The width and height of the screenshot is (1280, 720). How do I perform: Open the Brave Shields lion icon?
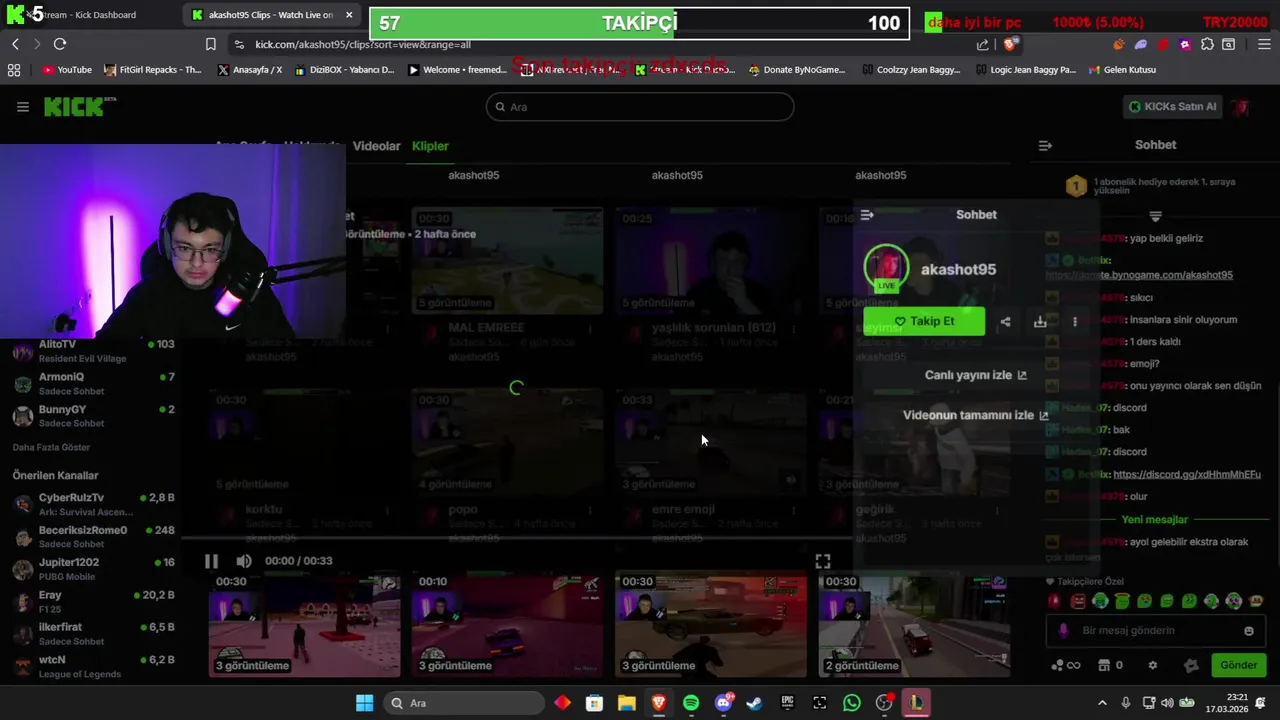(x=1010, y=44)
